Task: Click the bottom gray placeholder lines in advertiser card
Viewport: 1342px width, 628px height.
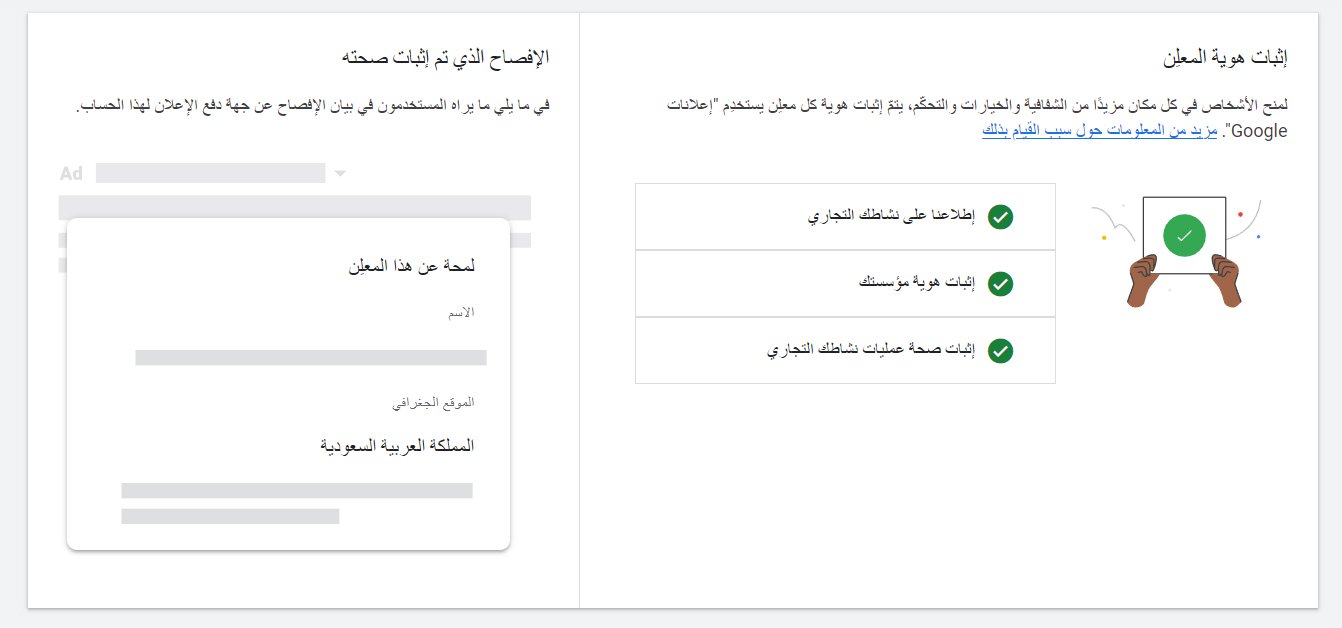Action: click(x=297, y=503)
